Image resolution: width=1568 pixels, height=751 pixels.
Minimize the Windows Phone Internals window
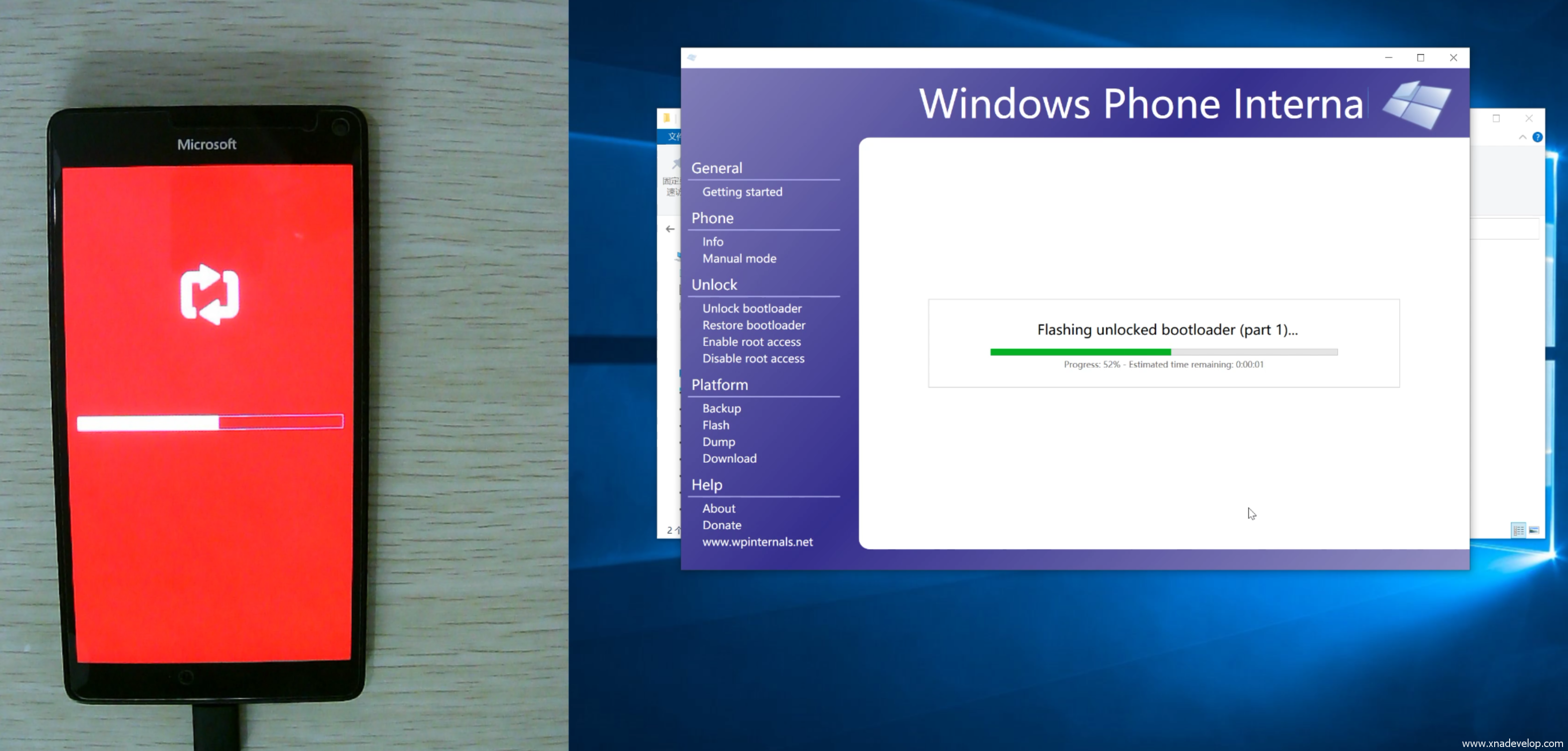[1388, 58]
